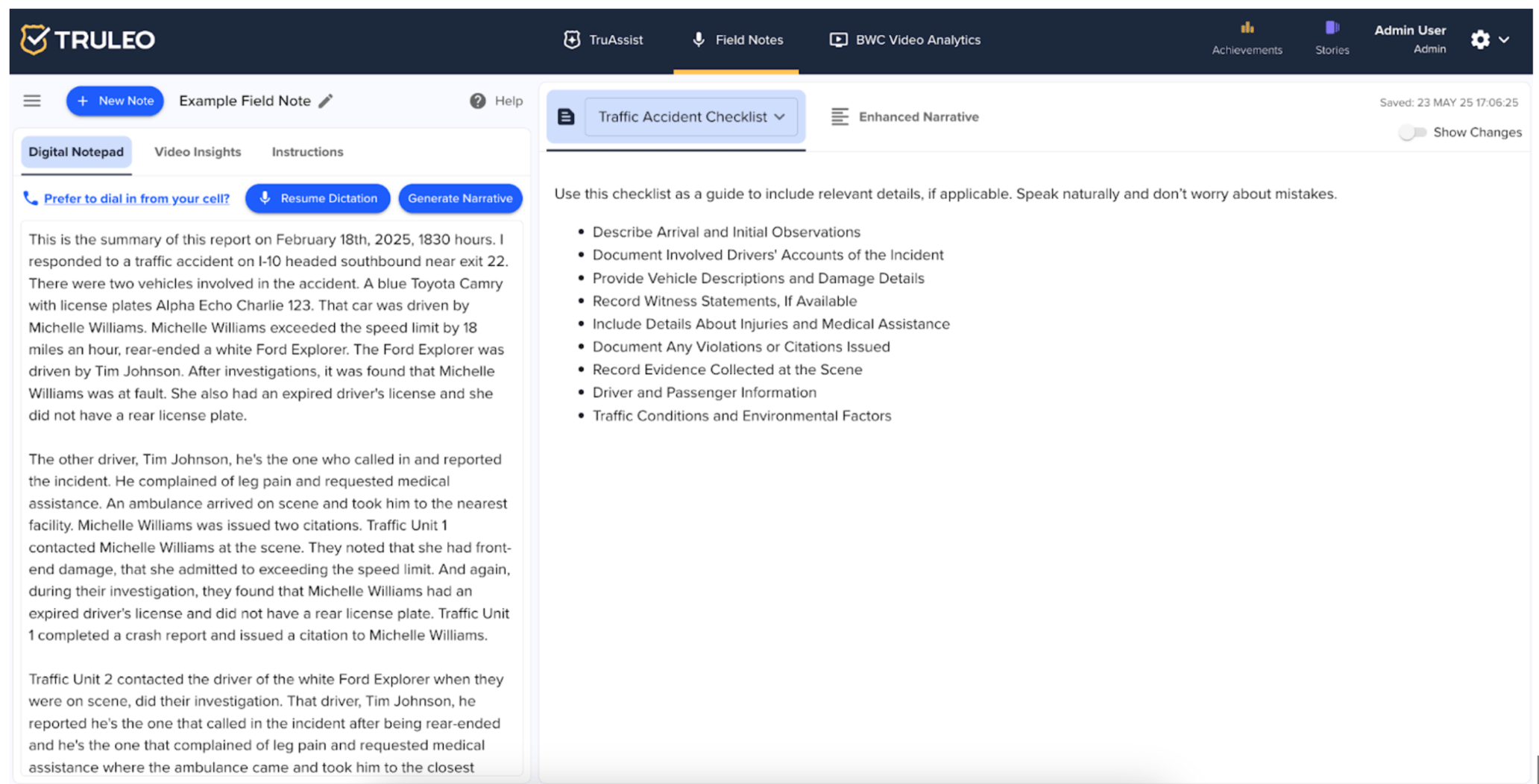This screenshot has height=784, width=1539.
Task: Open the settings gear
Action: [1479, 40]
